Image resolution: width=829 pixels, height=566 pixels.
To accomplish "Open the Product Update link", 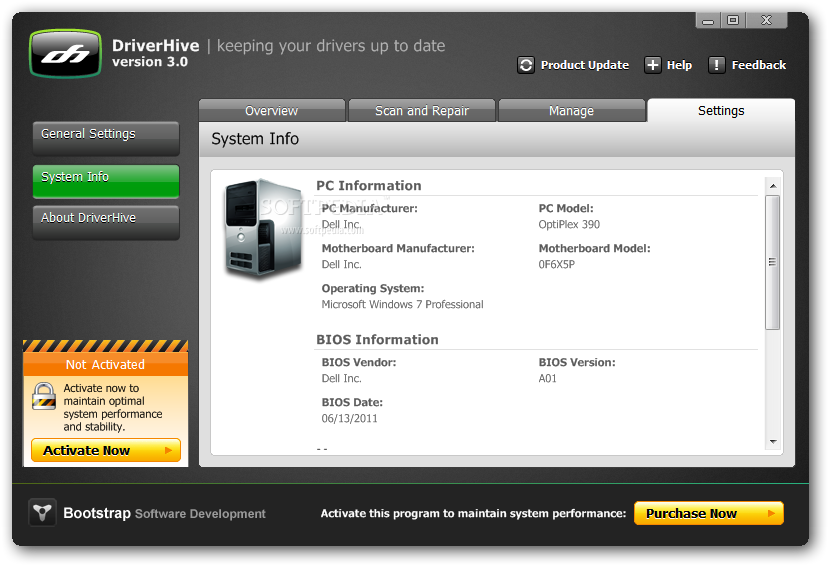I will [x=585, y=65].
